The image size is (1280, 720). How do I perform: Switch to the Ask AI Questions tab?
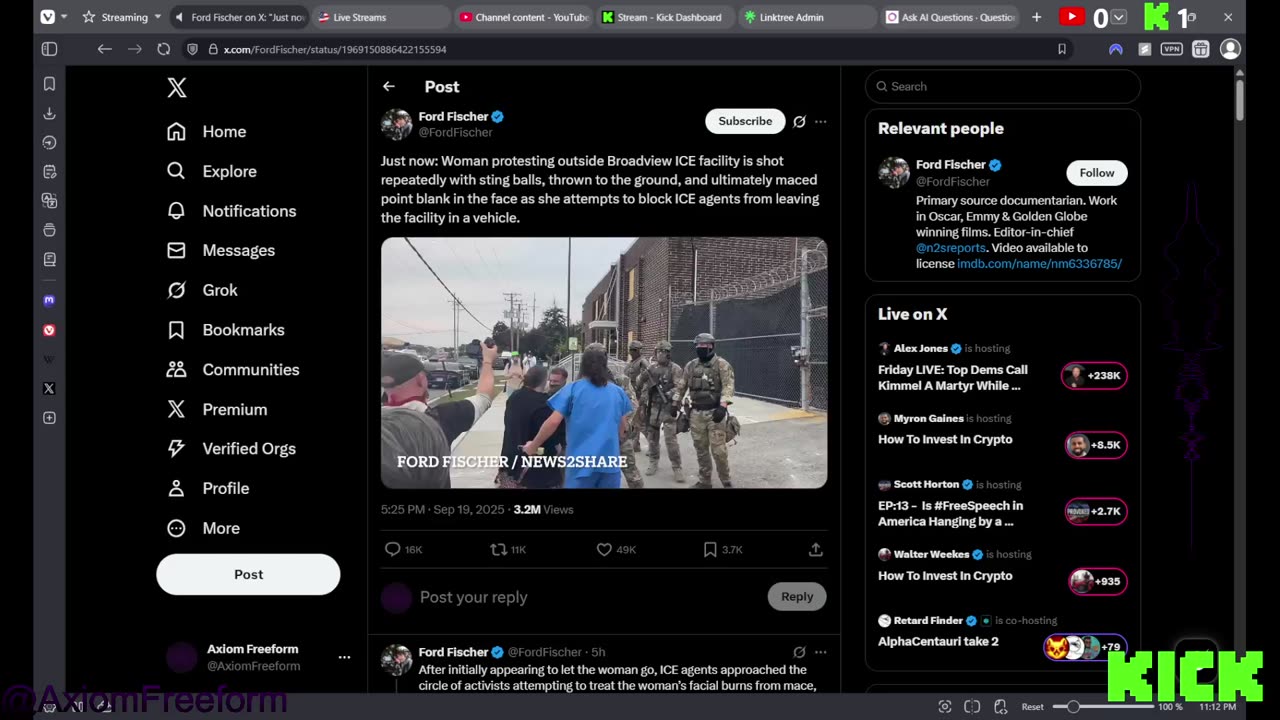(x=950, y=17)
